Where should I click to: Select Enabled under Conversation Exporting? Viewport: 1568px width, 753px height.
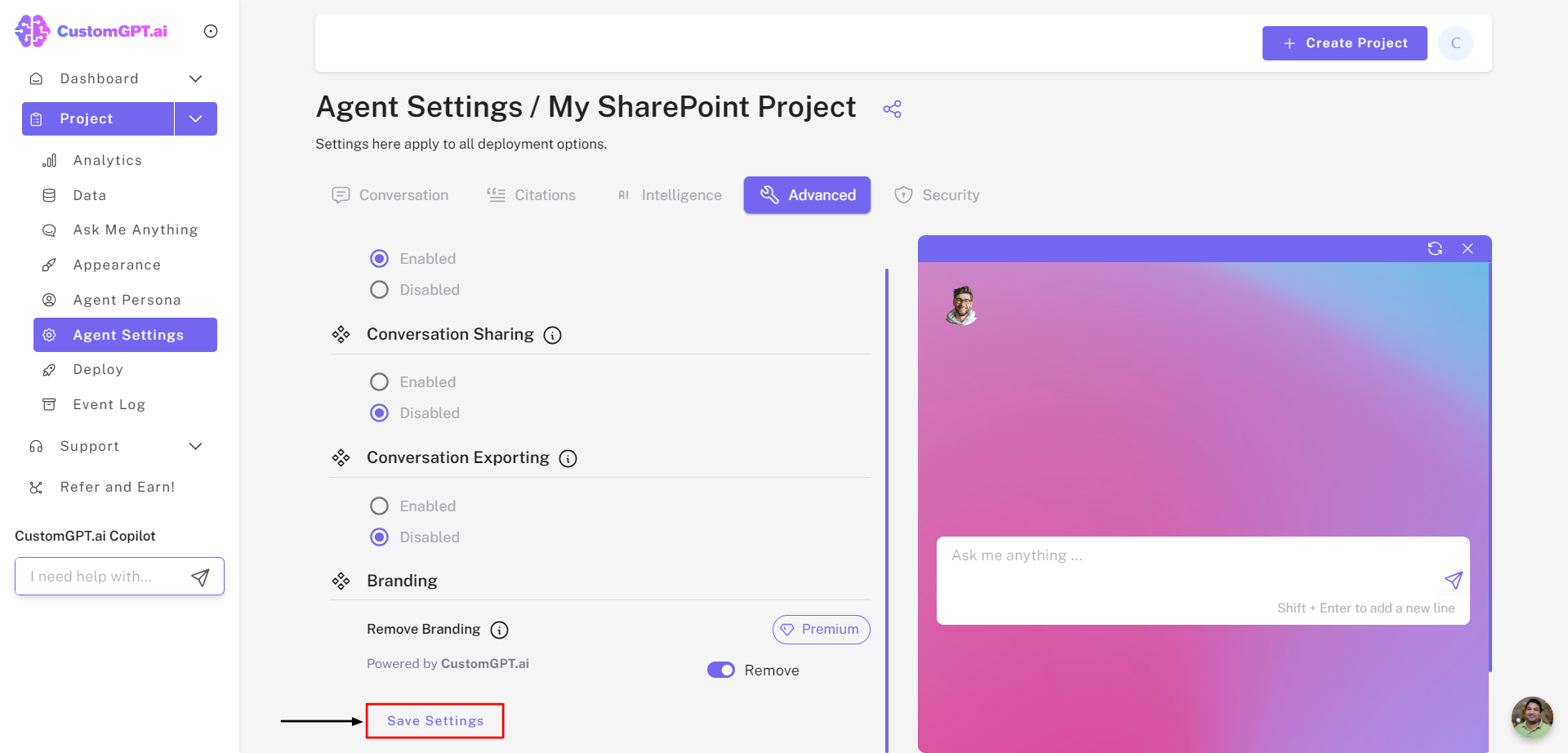[379, 506]
